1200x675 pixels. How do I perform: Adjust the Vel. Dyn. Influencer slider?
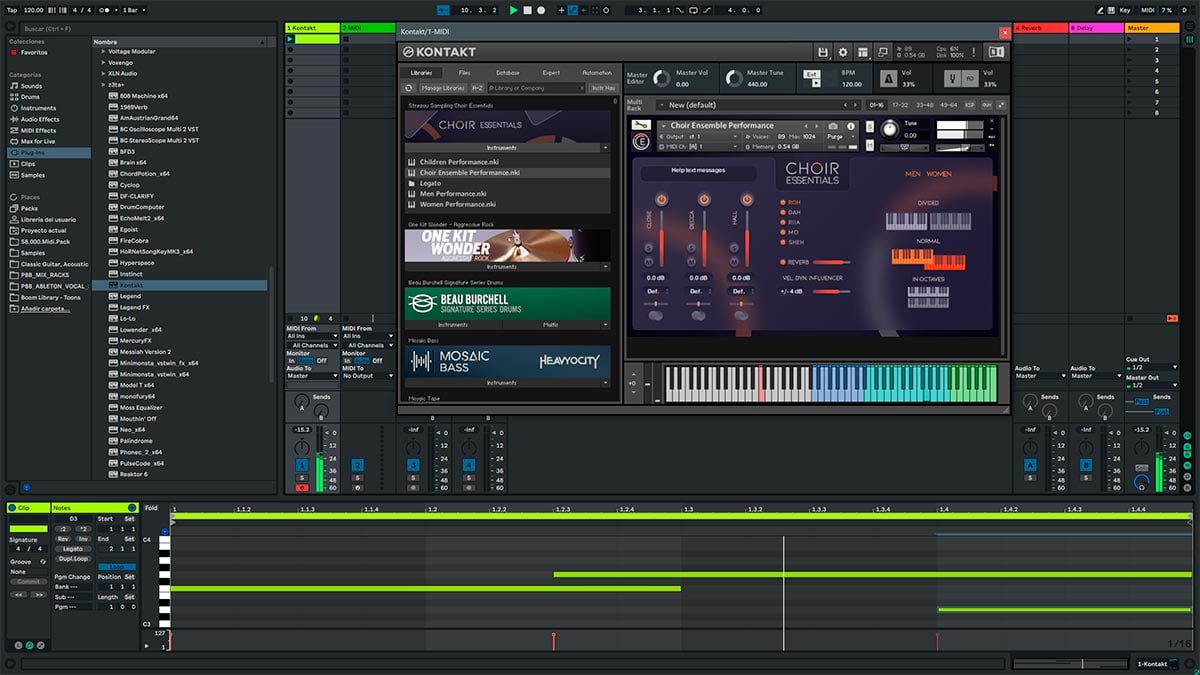tap(834, 291)
